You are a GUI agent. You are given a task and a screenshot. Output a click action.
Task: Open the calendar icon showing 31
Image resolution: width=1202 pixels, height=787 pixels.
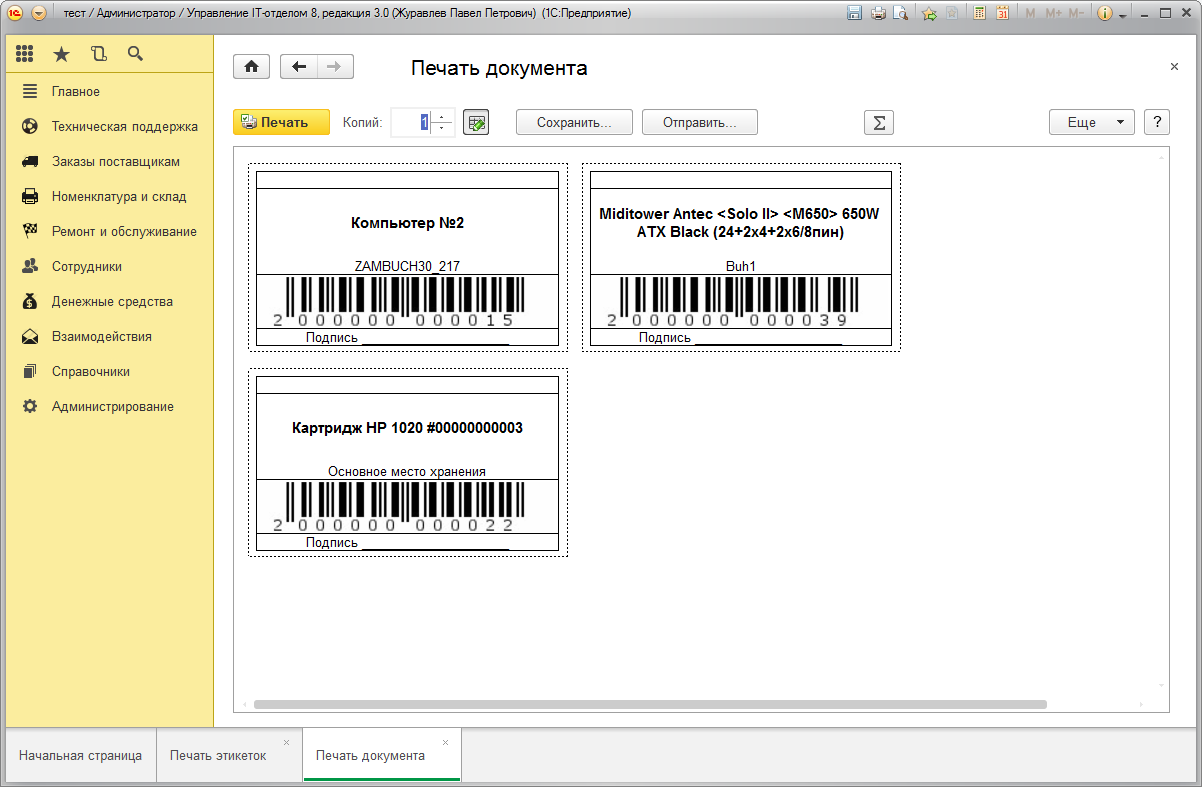(1002, 13)
